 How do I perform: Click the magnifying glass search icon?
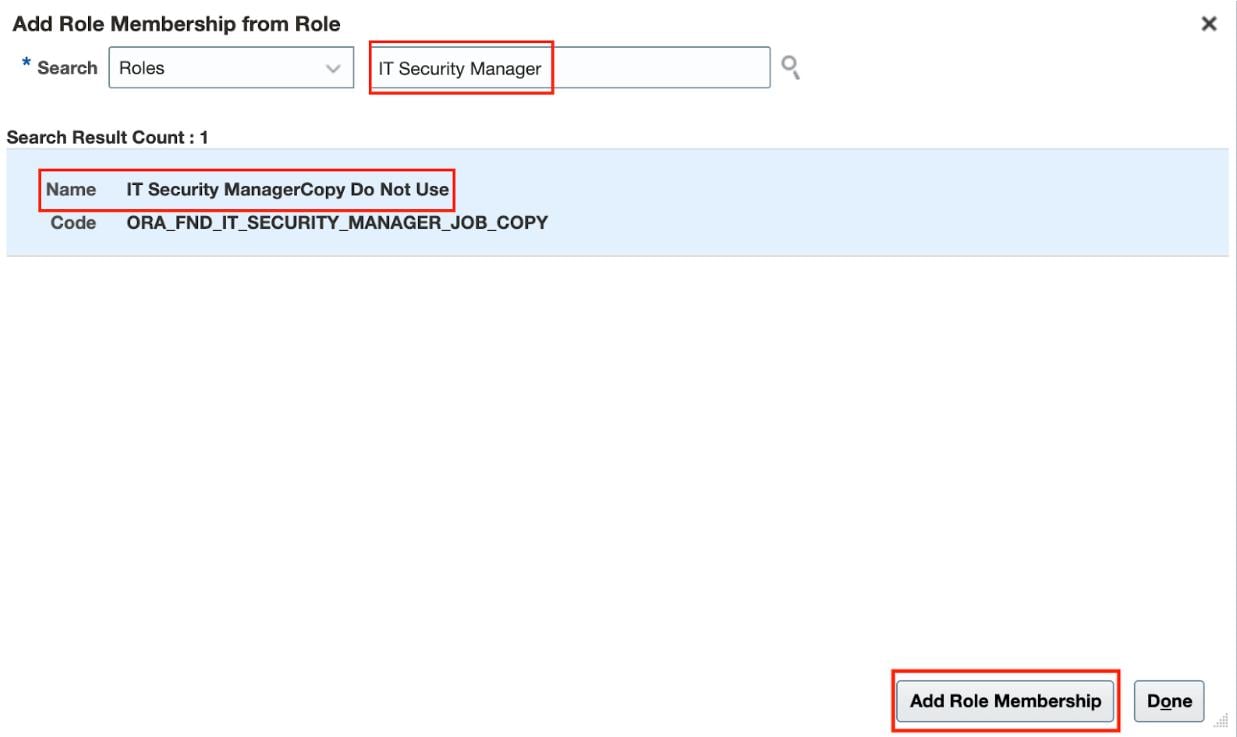point(792,68)
